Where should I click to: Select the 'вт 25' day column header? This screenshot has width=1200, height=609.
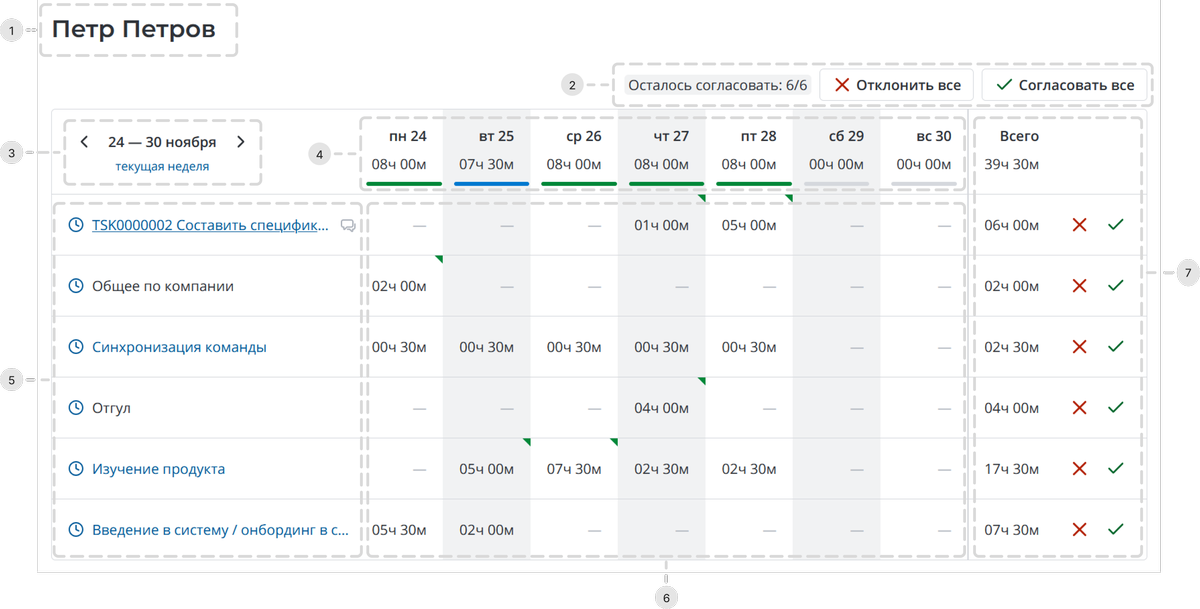[486, 136]
